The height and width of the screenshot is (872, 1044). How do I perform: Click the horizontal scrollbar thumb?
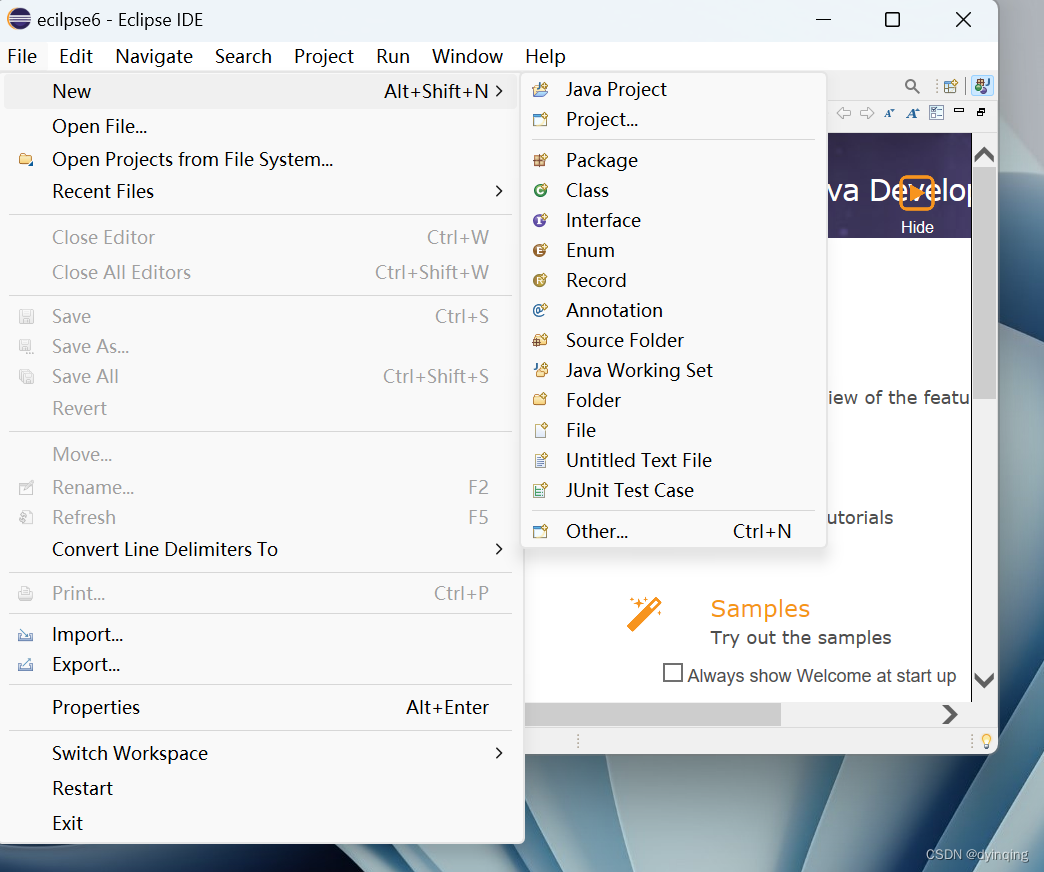(x=652, y=714)
